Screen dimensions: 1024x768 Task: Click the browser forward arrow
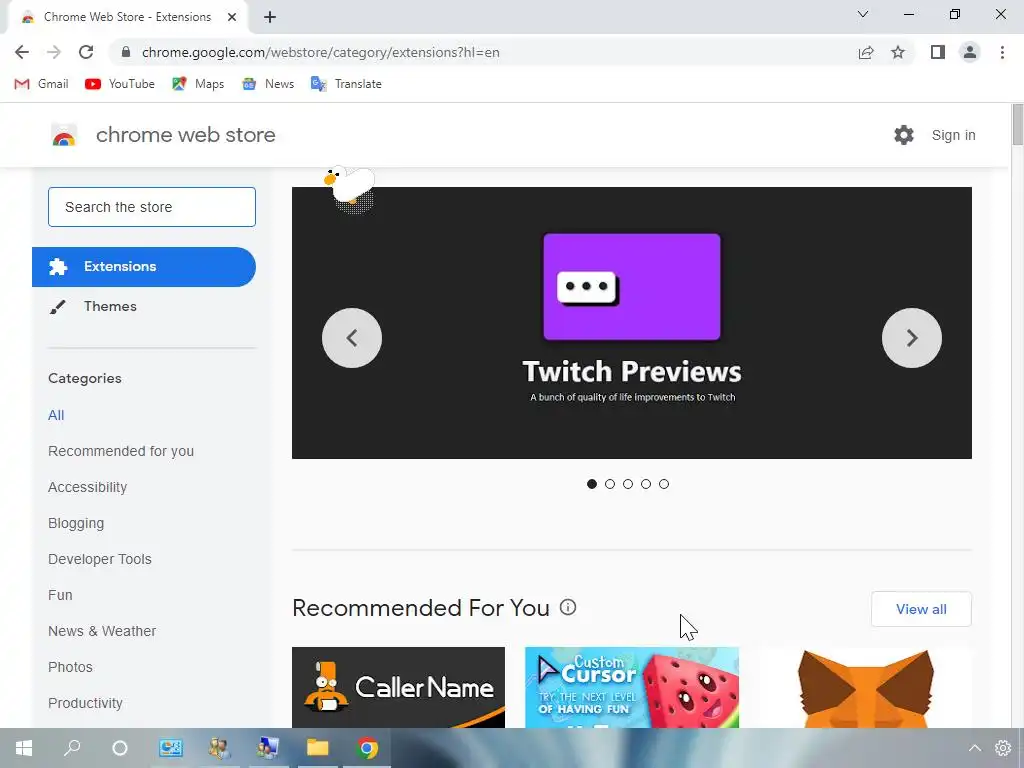point(54,52)
